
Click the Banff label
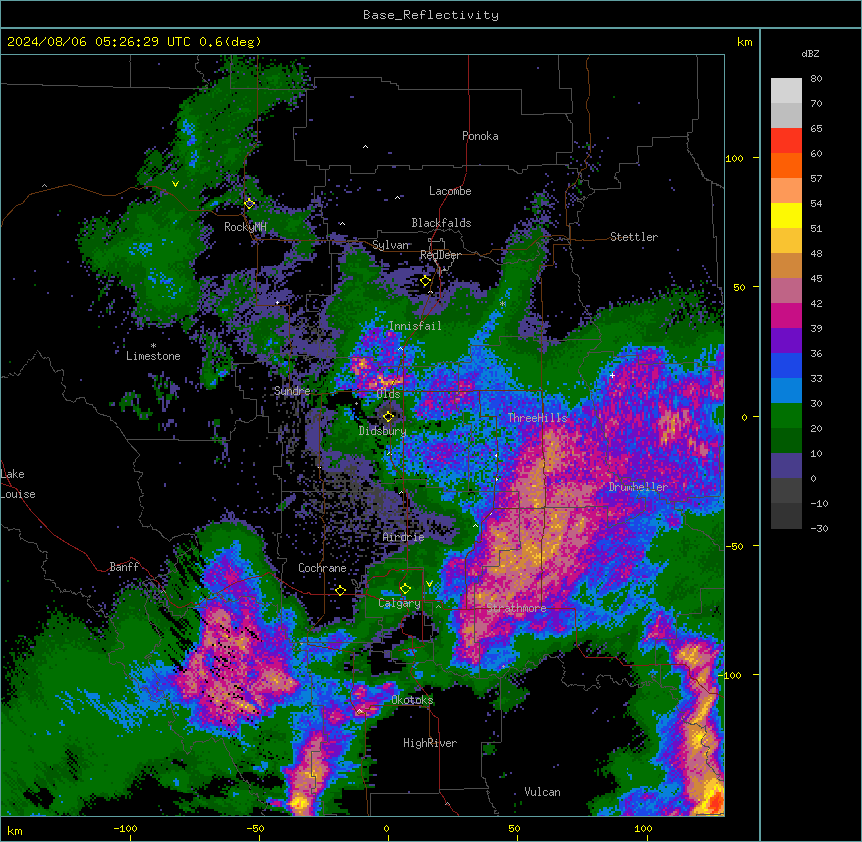124,567
